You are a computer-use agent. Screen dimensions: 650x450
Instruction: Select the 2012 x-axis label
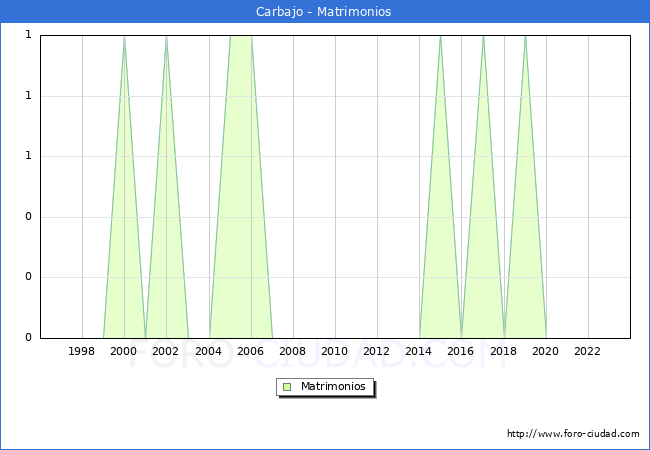[x=376, y=351]
